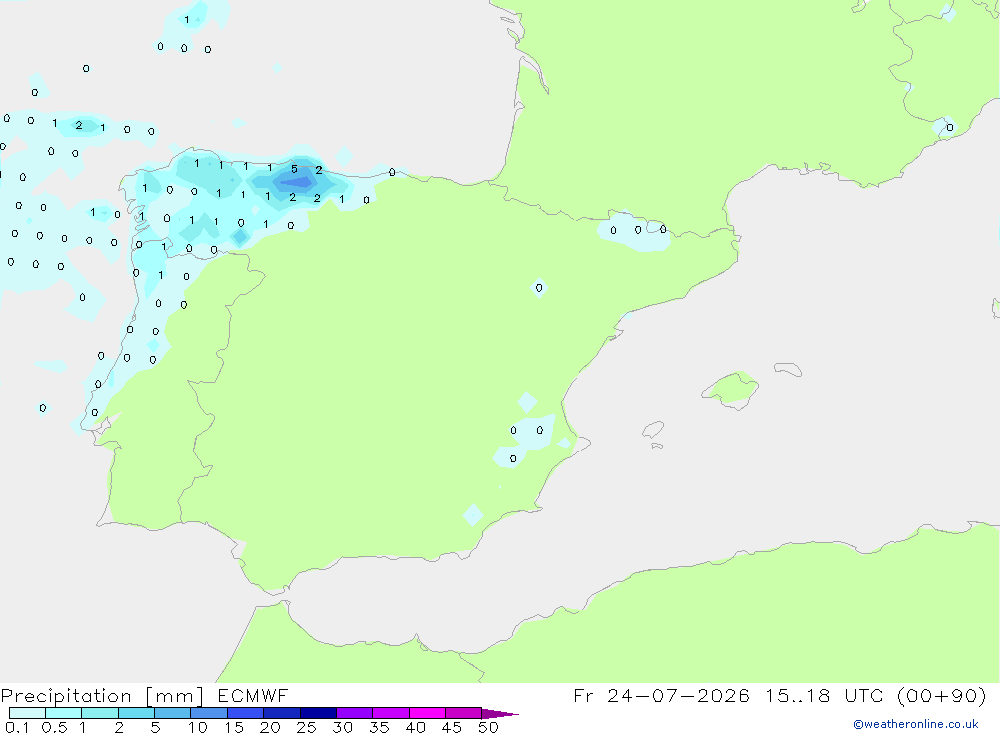Pick the 15–20 mm legend color box
1000x733 pixels.
pyautogui.click(x=246, y=713)
